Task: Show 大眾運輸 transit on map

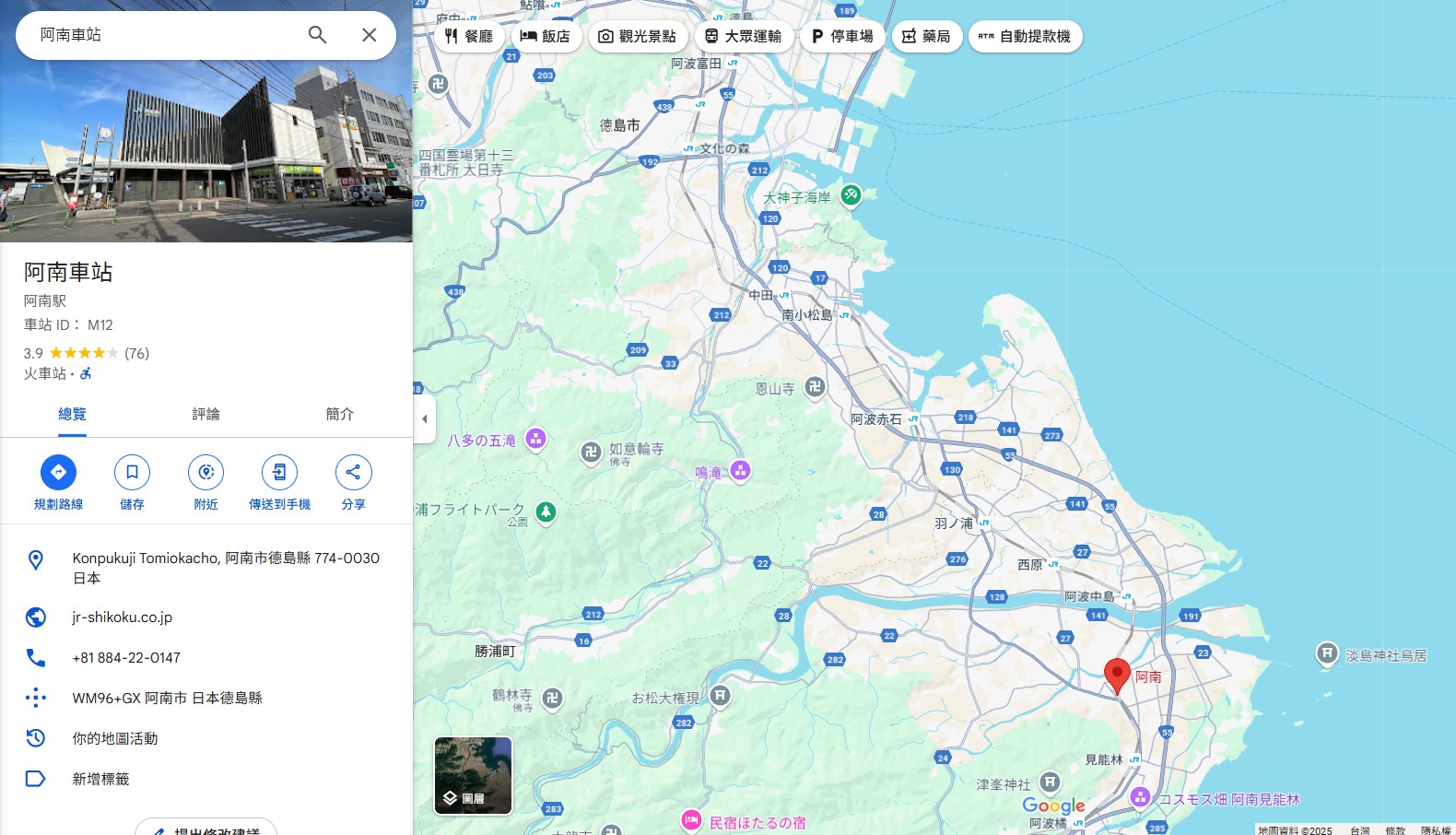Action: click(743, 36)
